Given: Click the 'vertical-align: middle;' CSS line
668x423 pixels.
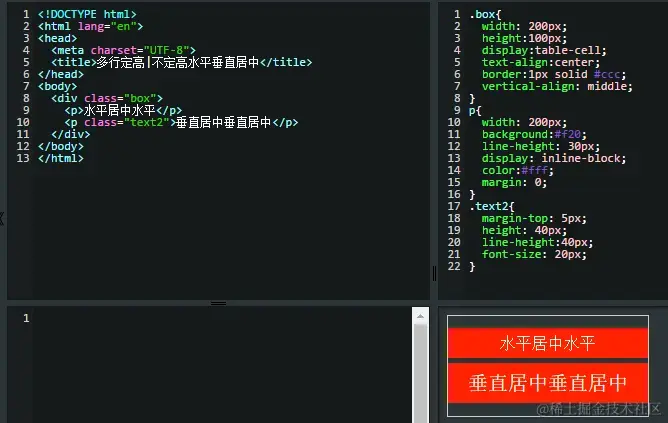Looking at the screenshot, I should click(x=557, y=86).
